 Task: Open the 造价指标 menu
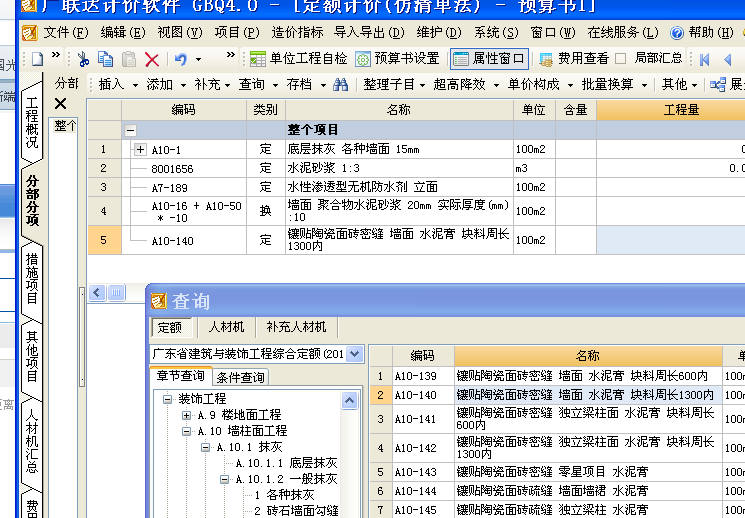(297, 32)
